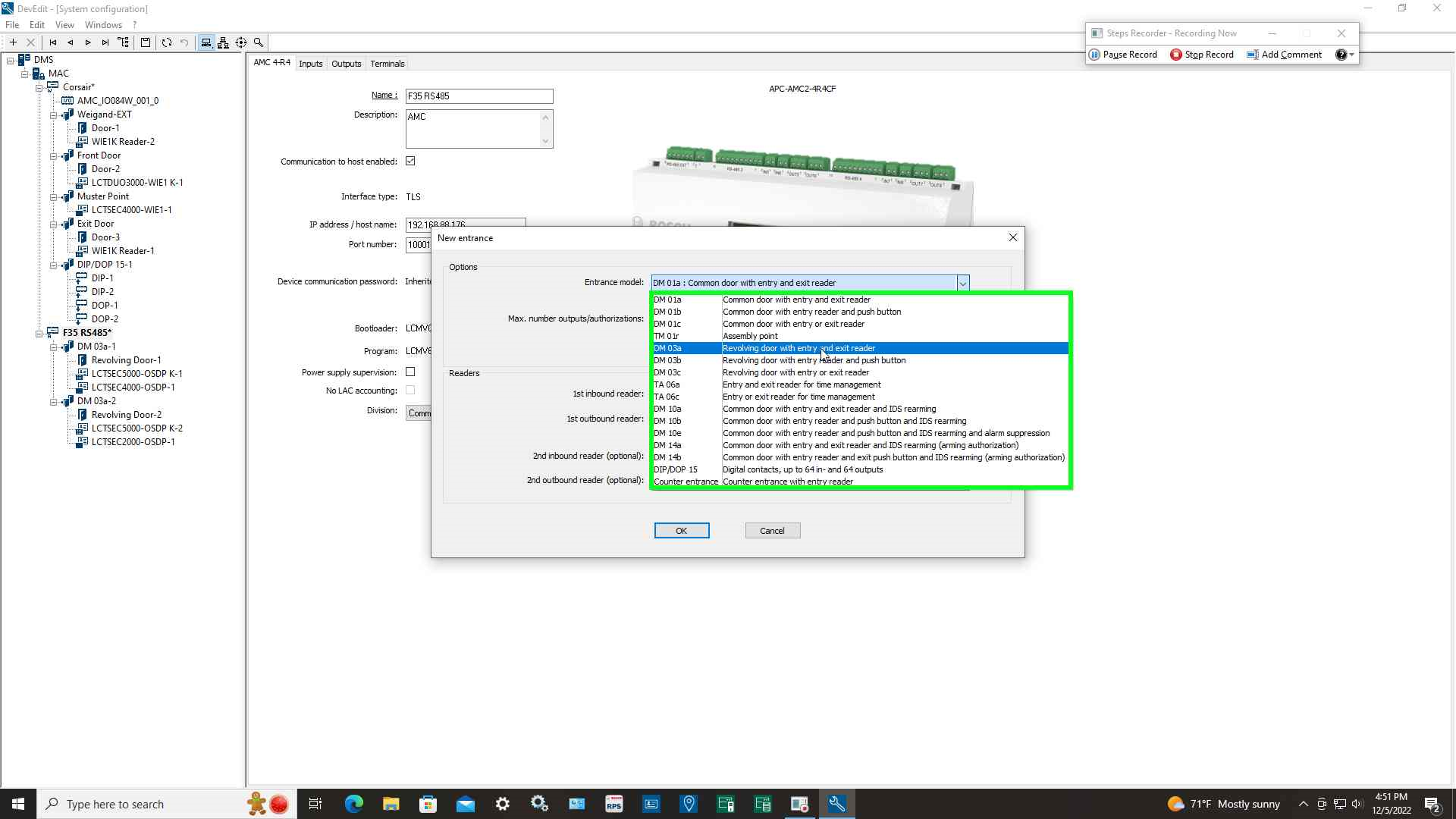The width and height of the screenshot is (1456, 819).
Task: Click the search magnifier toolbar icon
Action: pos(259,42)
